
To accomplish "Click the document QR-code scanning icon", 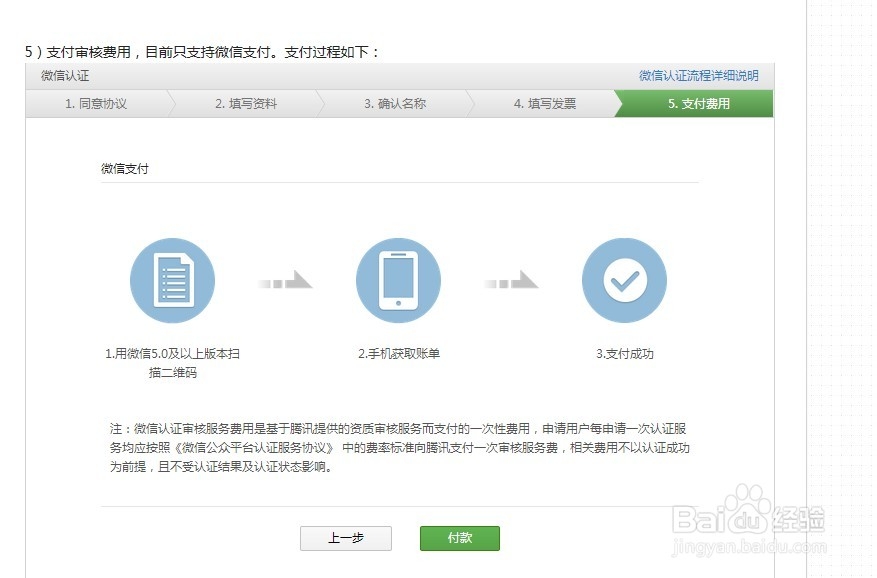I will click(172, 280).
